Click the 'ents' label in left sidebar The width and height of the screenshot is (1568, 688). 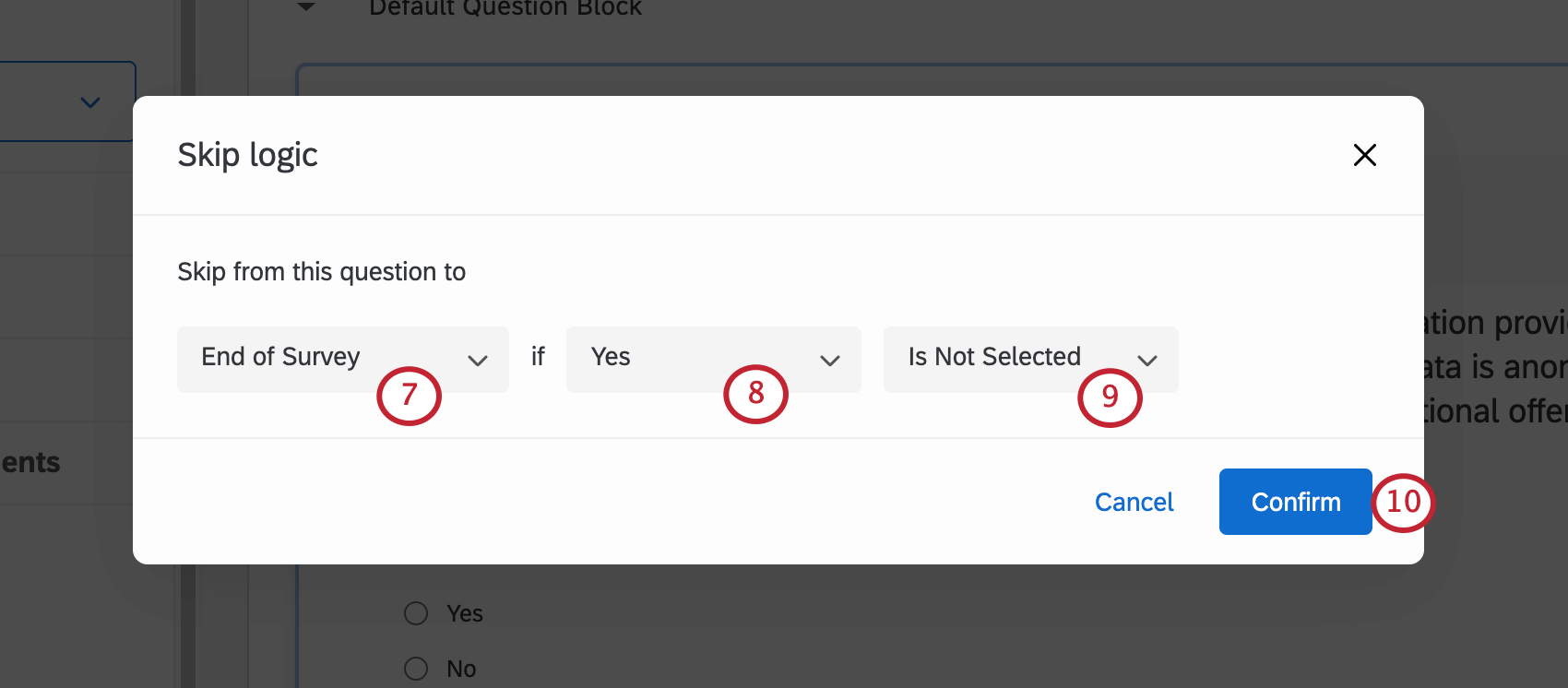coord(30,462)
